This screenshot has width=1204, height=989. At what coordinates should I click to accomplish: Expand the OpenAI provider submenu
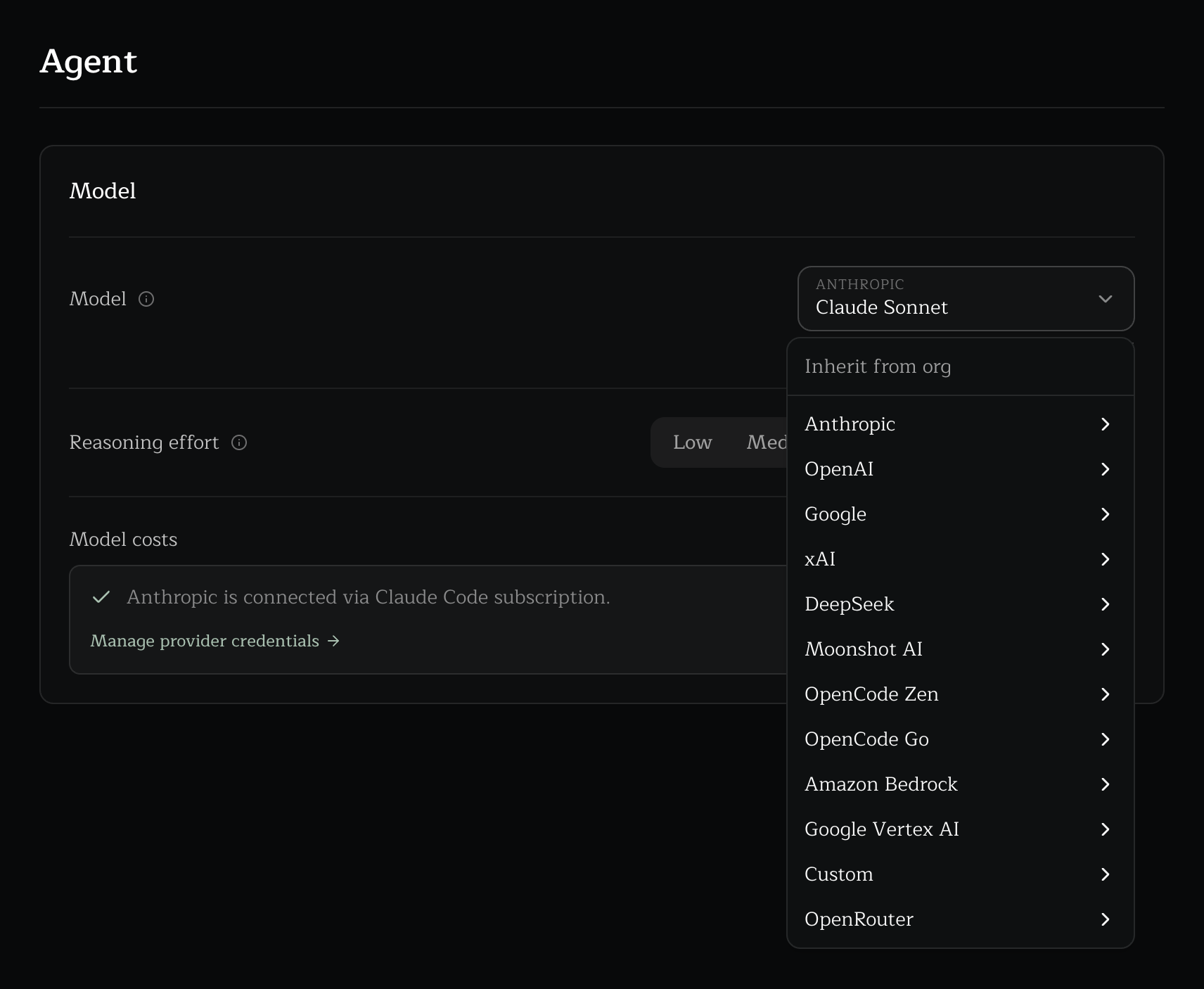(x=960, y=469)
